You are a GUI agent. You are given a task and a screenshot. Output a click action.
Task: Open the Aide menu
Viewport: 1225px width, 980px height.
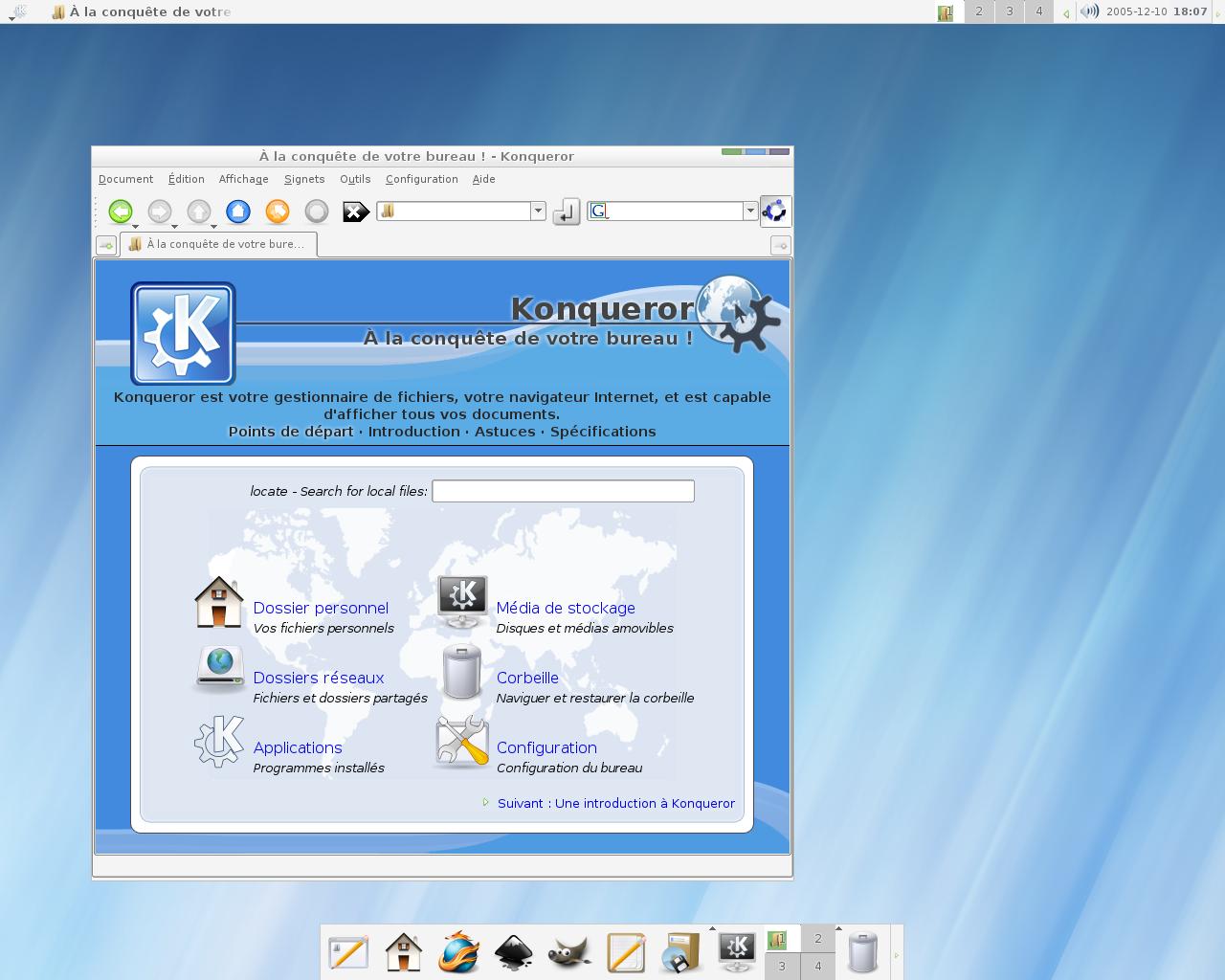click(x=484, y=179)
